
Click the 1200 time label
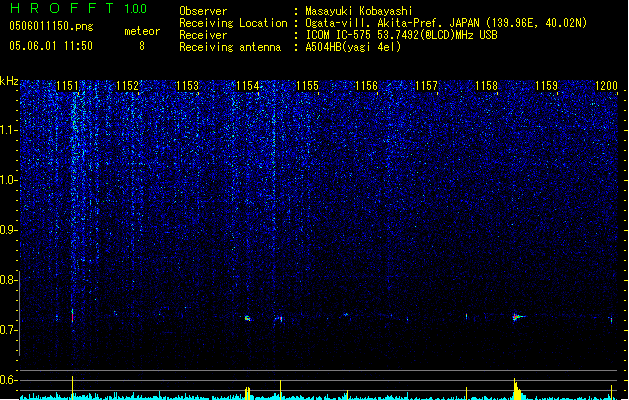click(x=606, y=86)
